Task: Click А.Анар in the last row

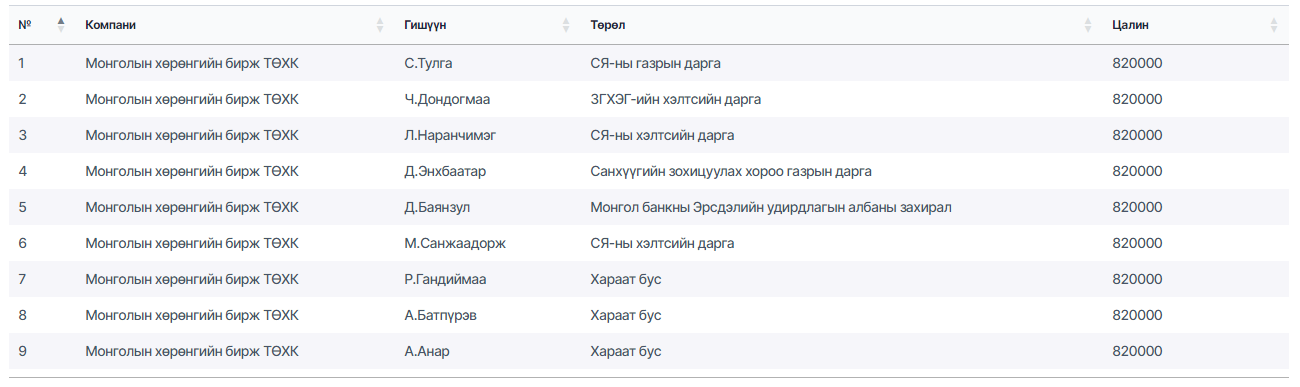Action: (x=427, y=351)
